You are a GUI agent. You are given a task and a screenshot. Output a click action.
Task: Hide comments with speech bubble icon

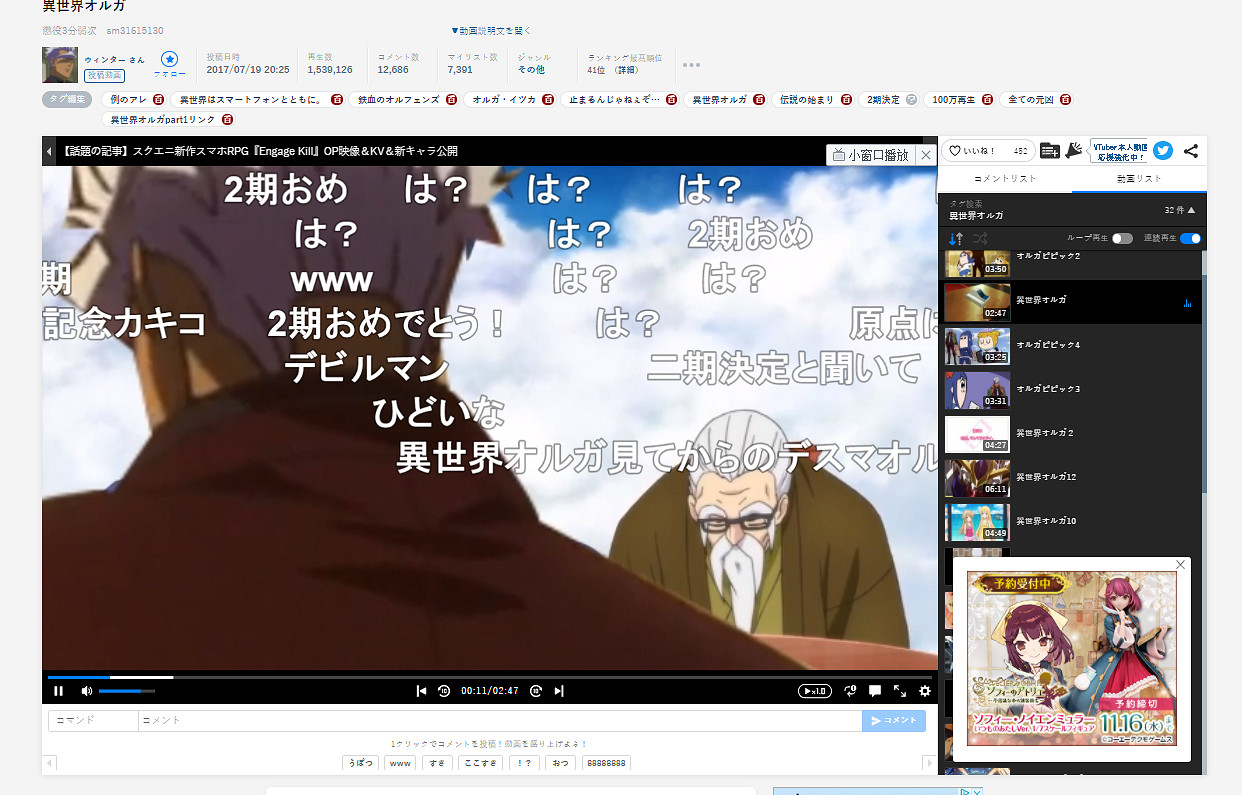pyautogui.click(x=875, y=691)
